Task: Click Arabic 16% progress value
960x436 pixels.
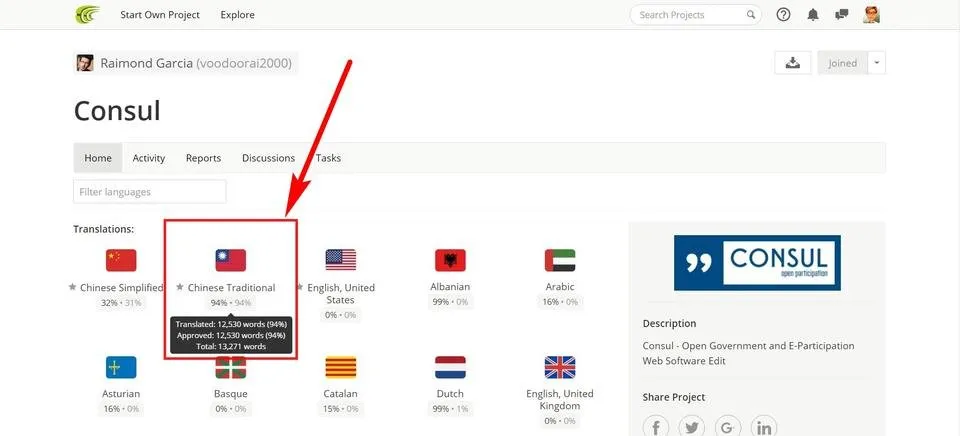Action: click(550, 302)
